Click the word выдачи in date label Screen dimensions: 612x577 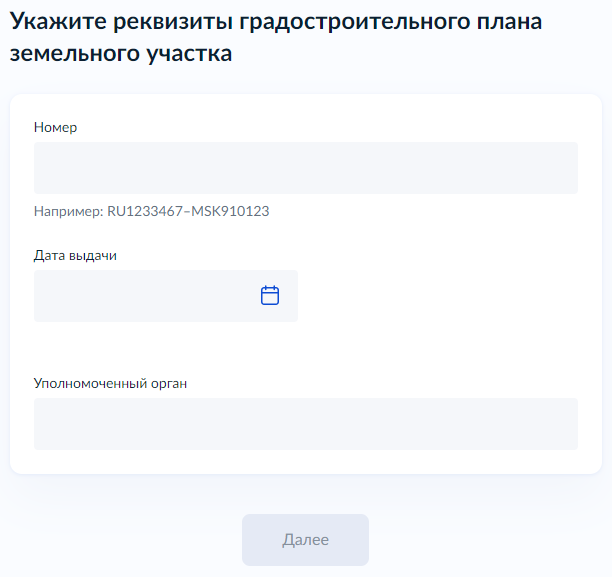pos(93,256)
